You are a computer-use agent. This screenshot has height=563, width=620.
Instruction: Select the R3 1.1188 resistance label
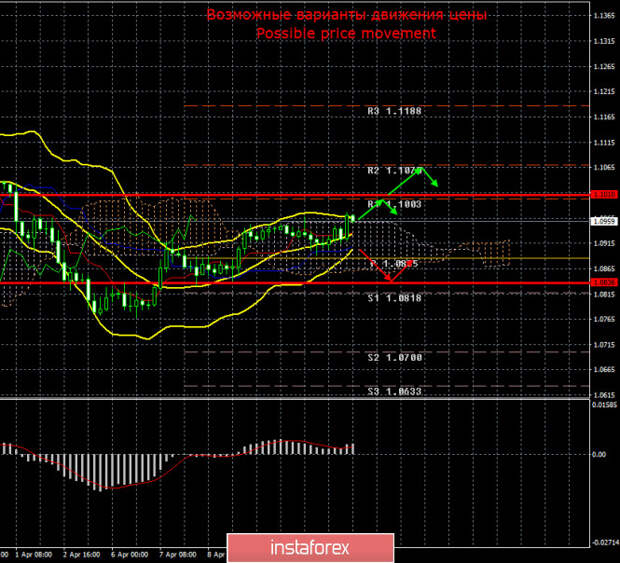(394, 112)
